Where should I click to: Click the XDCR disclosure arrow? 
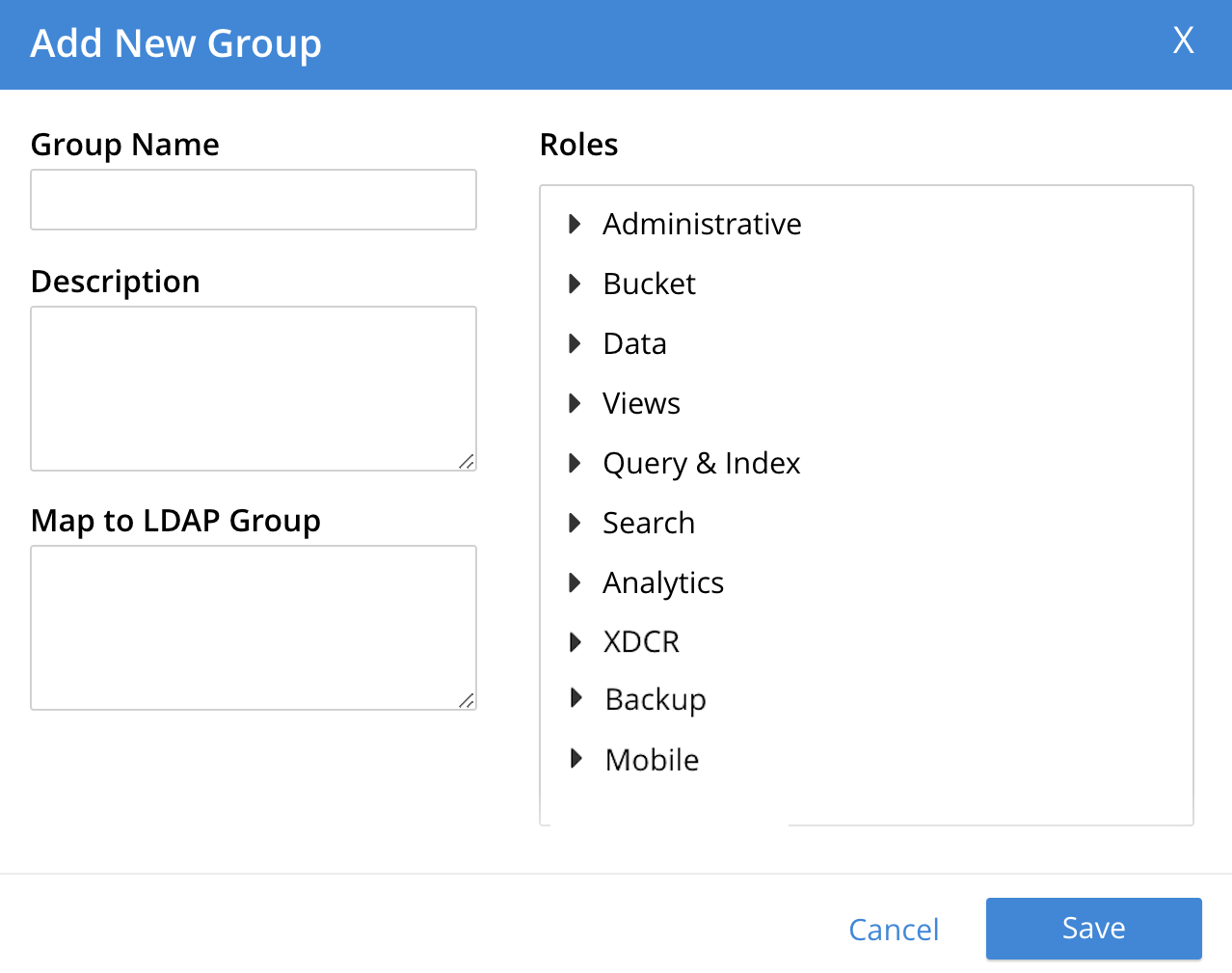(x=576, y=642)
